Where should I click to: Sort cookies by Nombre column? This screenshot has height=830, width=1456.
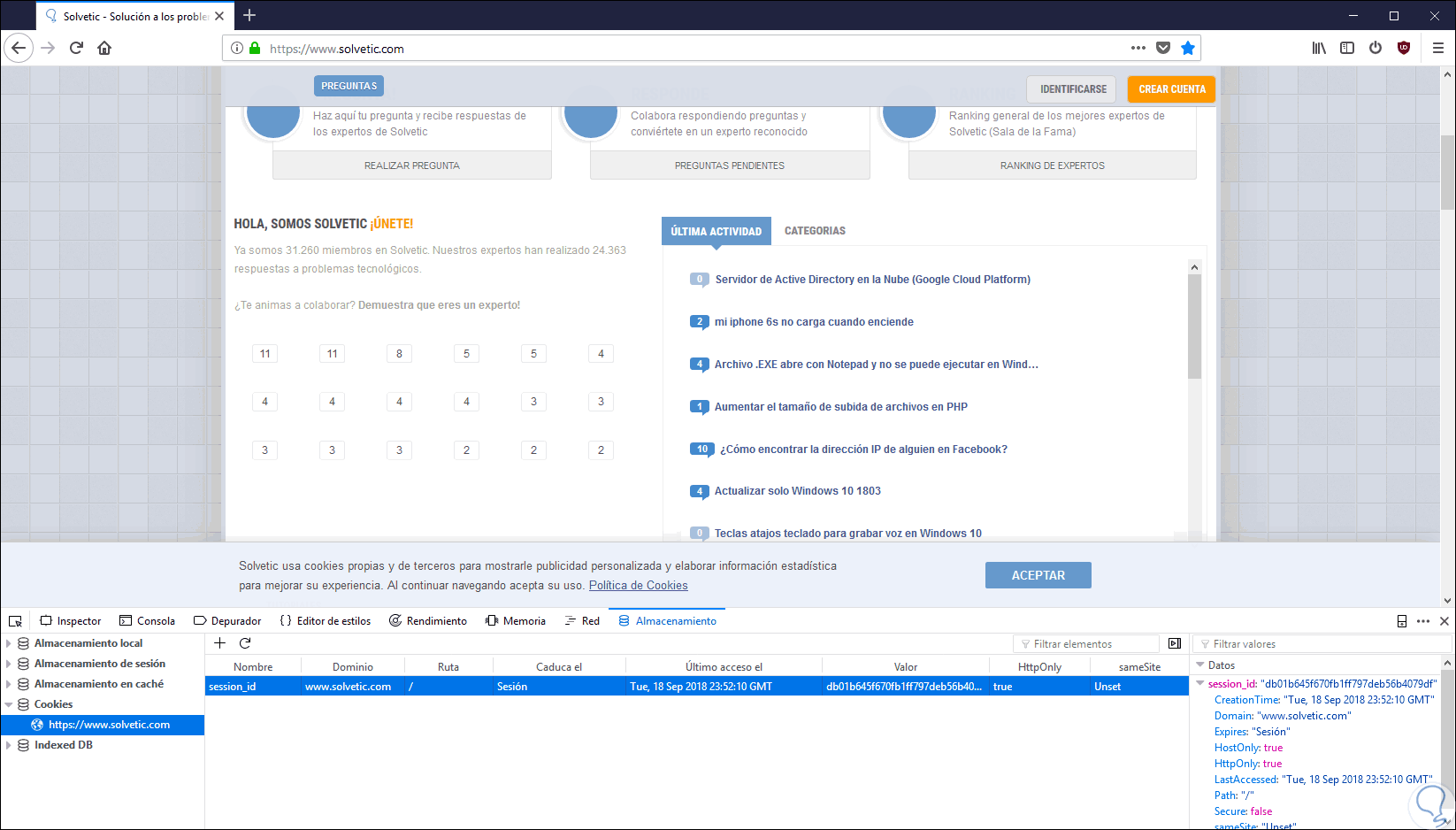pyautogui.click(x=253, y=667)
